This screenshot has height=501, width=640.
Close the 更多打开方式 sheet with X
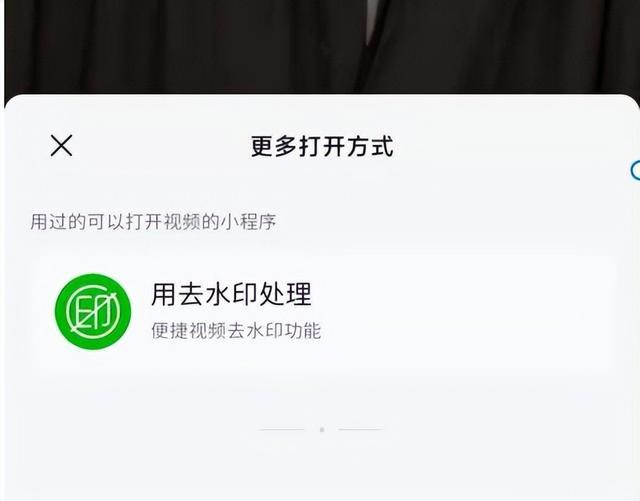click(61, 145)
